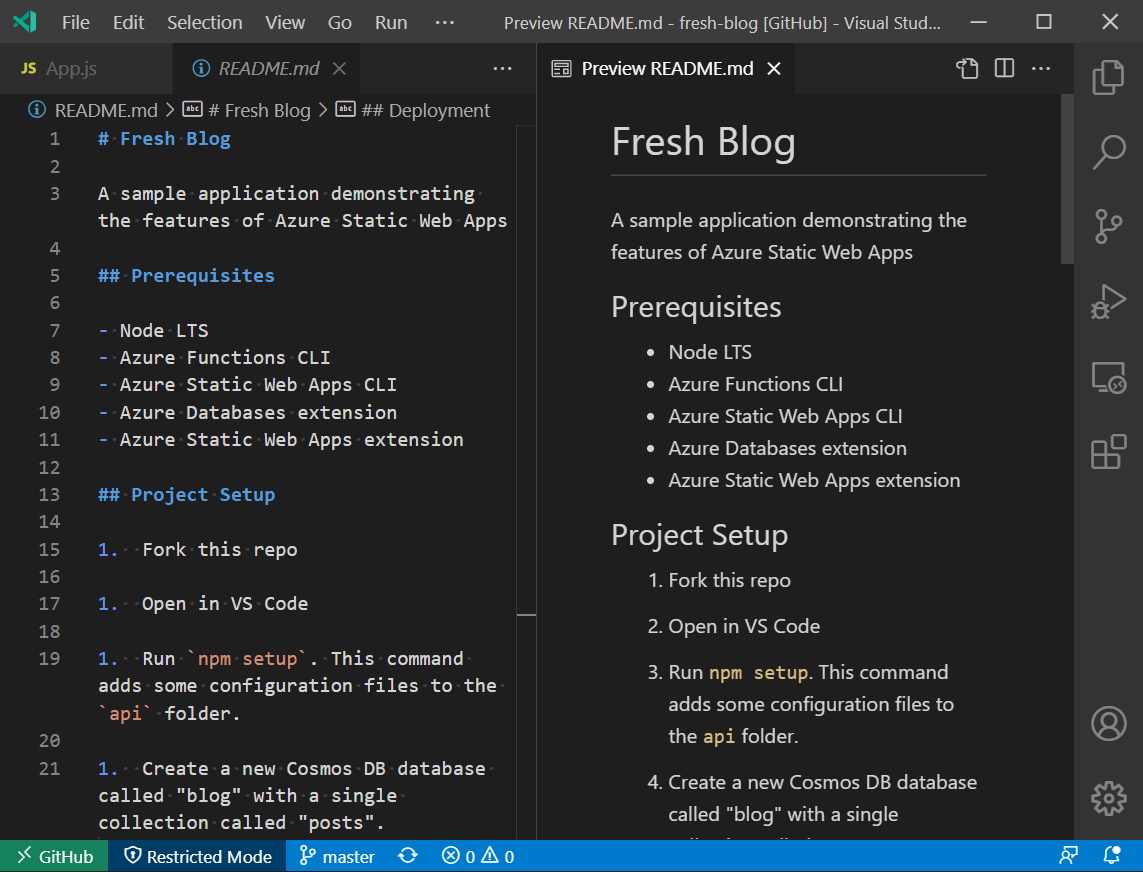The width and height of the screenshot is (1143, 872).
Task: Click 'Fork this repo' in the editor
Action: [x=219, y=549]
